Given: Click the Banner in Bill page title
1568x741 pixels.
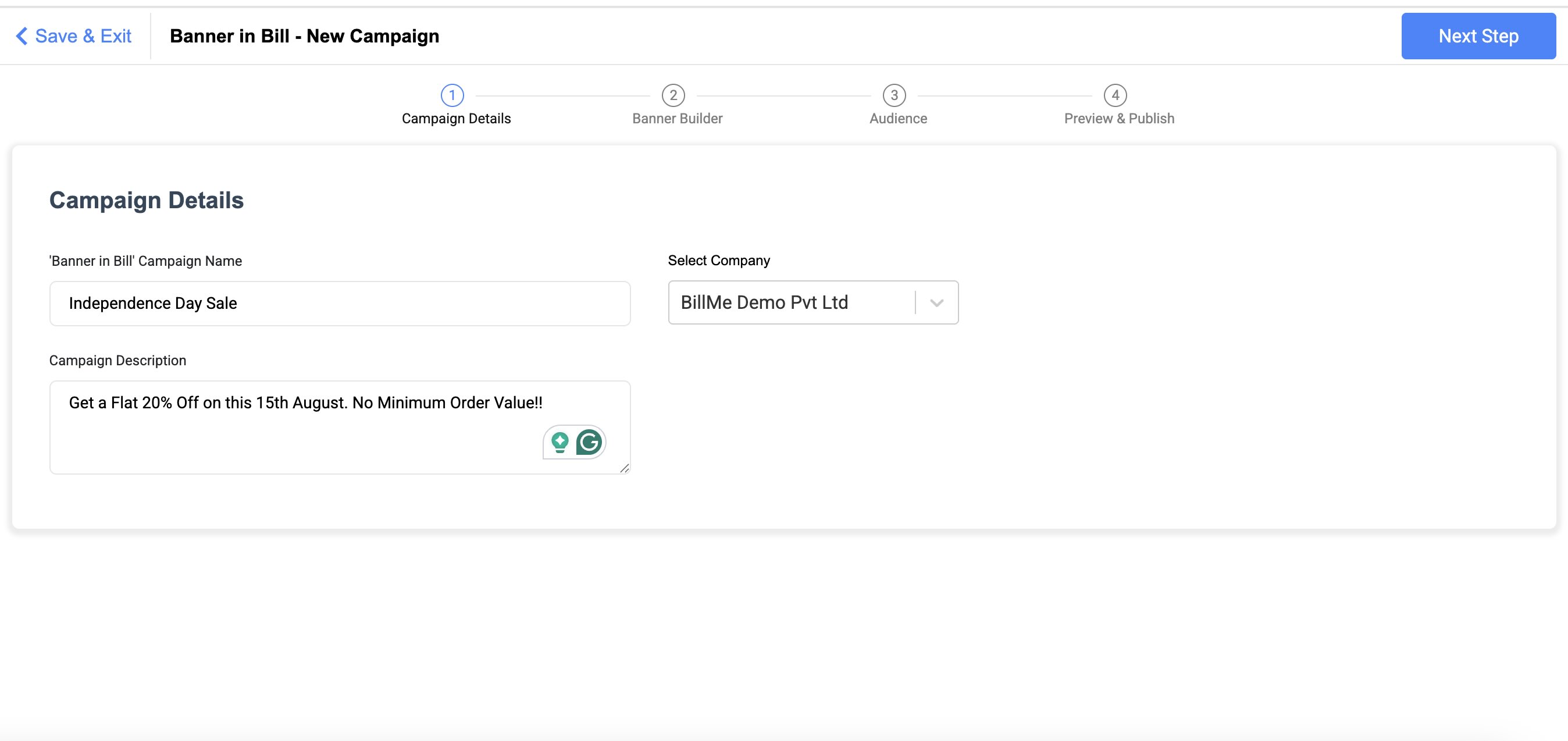Looking at the screenshot, I should point(304,36).
